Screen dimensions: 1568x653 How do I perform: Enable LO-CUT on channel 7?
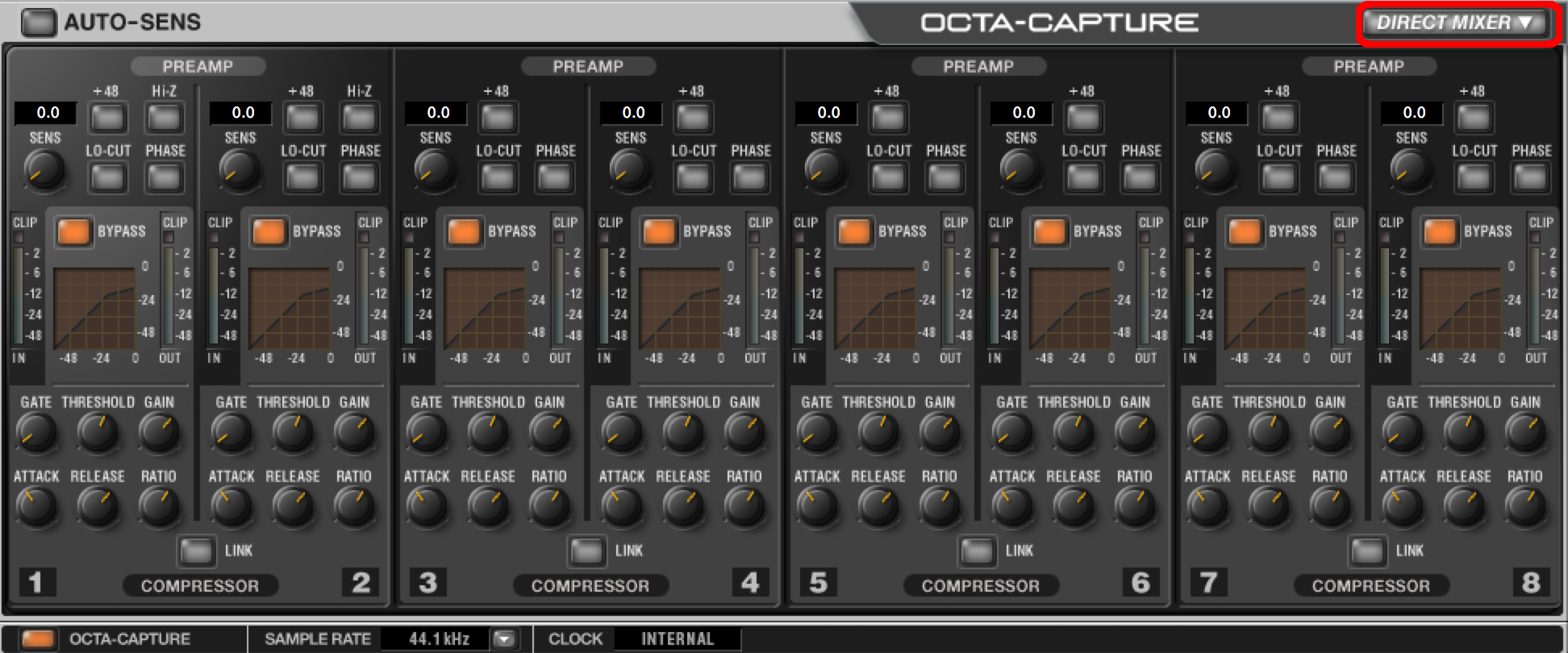click(x=1278, y=177)
